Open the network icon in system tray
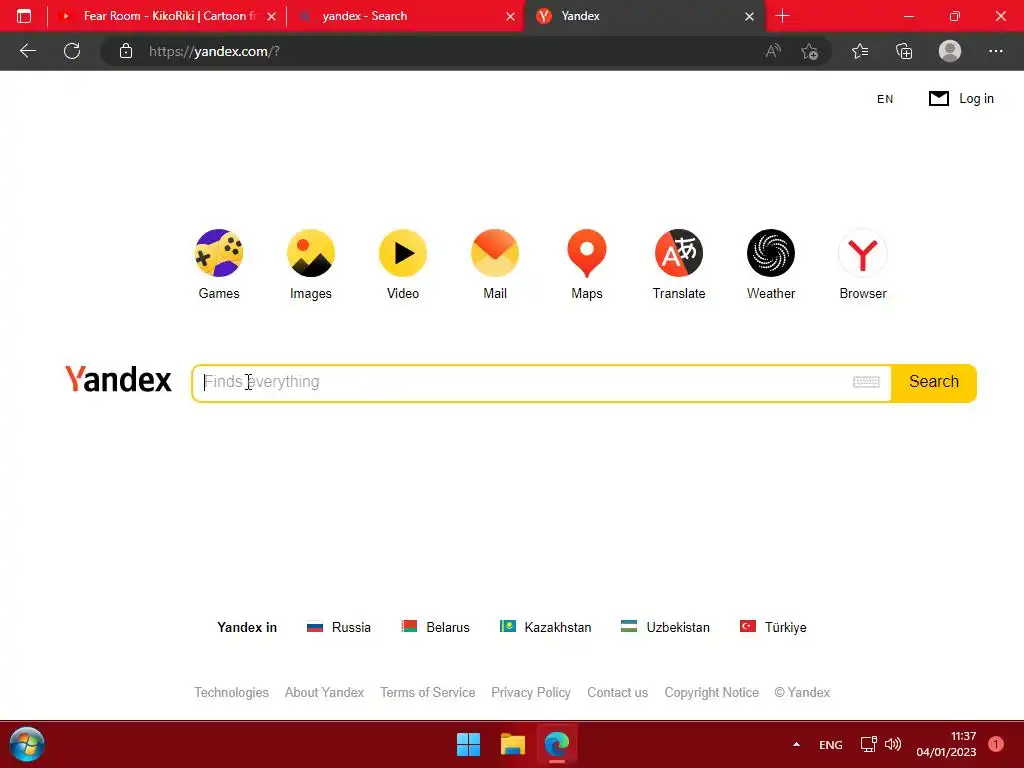The width and height of the screenshot is (1024, 768). click(x=869, y=744)
